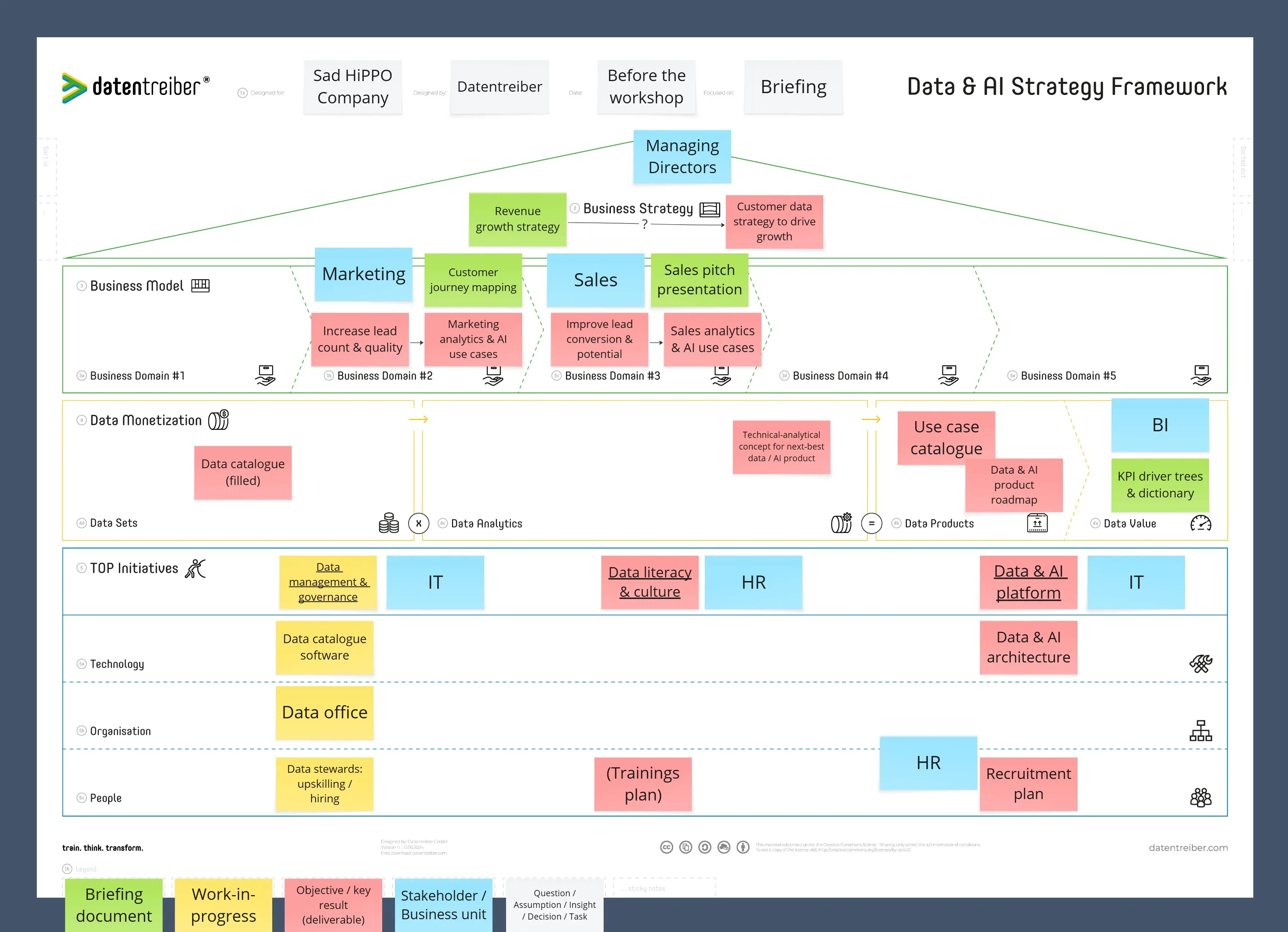Select Improve lead conversion & potential note
The width and height of the screenshot is (1288, 932).
(599, 339)
